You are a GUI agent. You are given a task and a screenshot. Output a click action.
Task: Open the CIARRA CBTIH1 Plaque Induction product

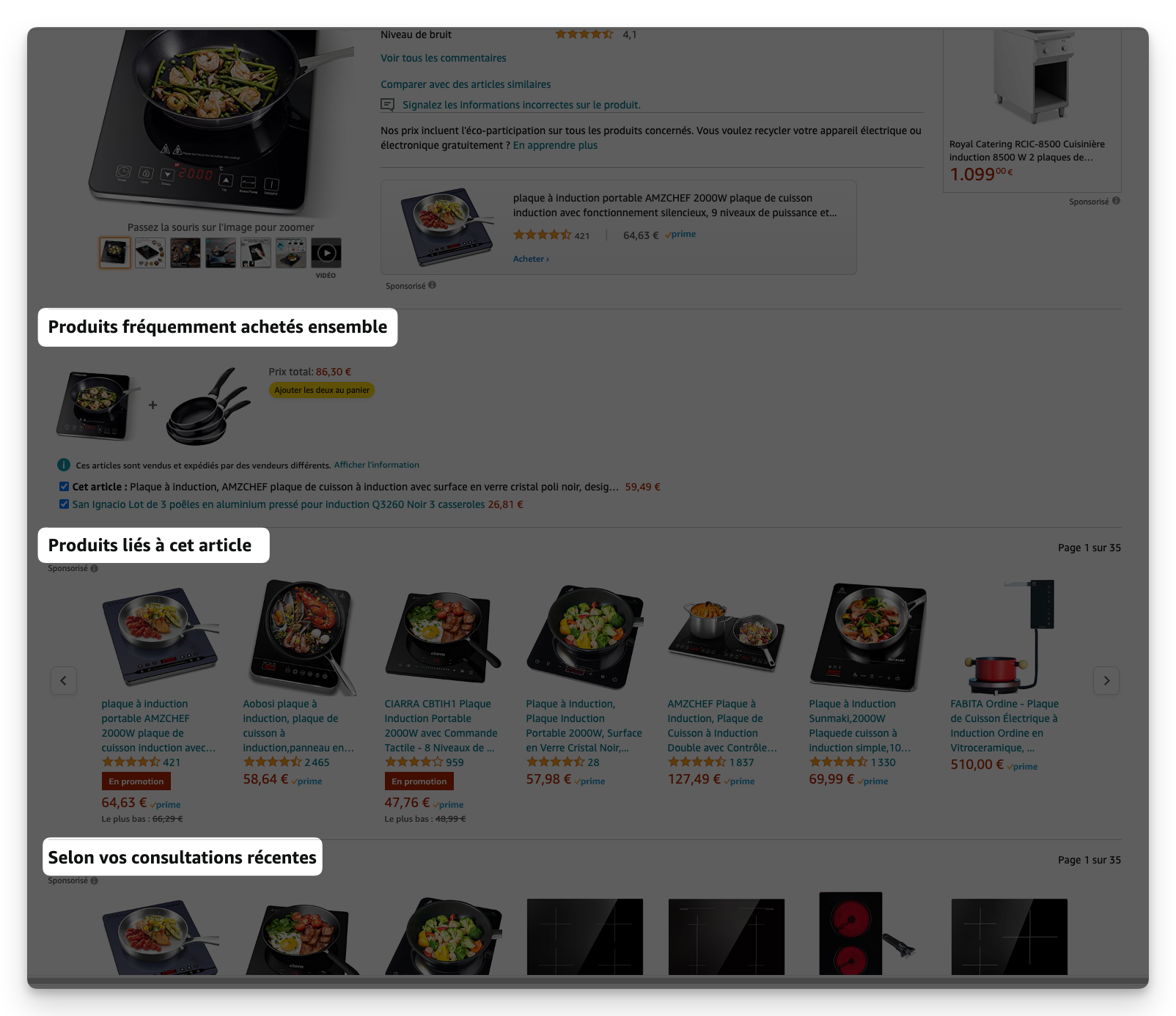click(441, 726)
